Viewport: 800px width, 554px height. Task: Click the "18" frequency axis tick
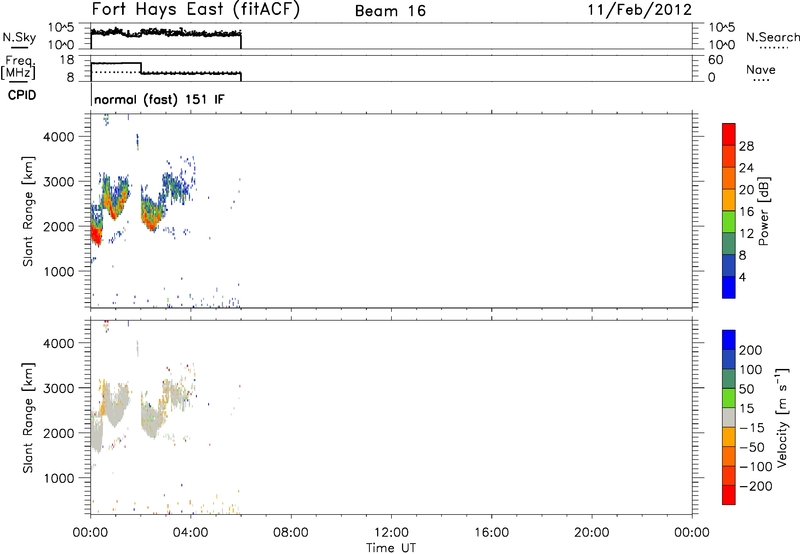click(x=67, y=60)
